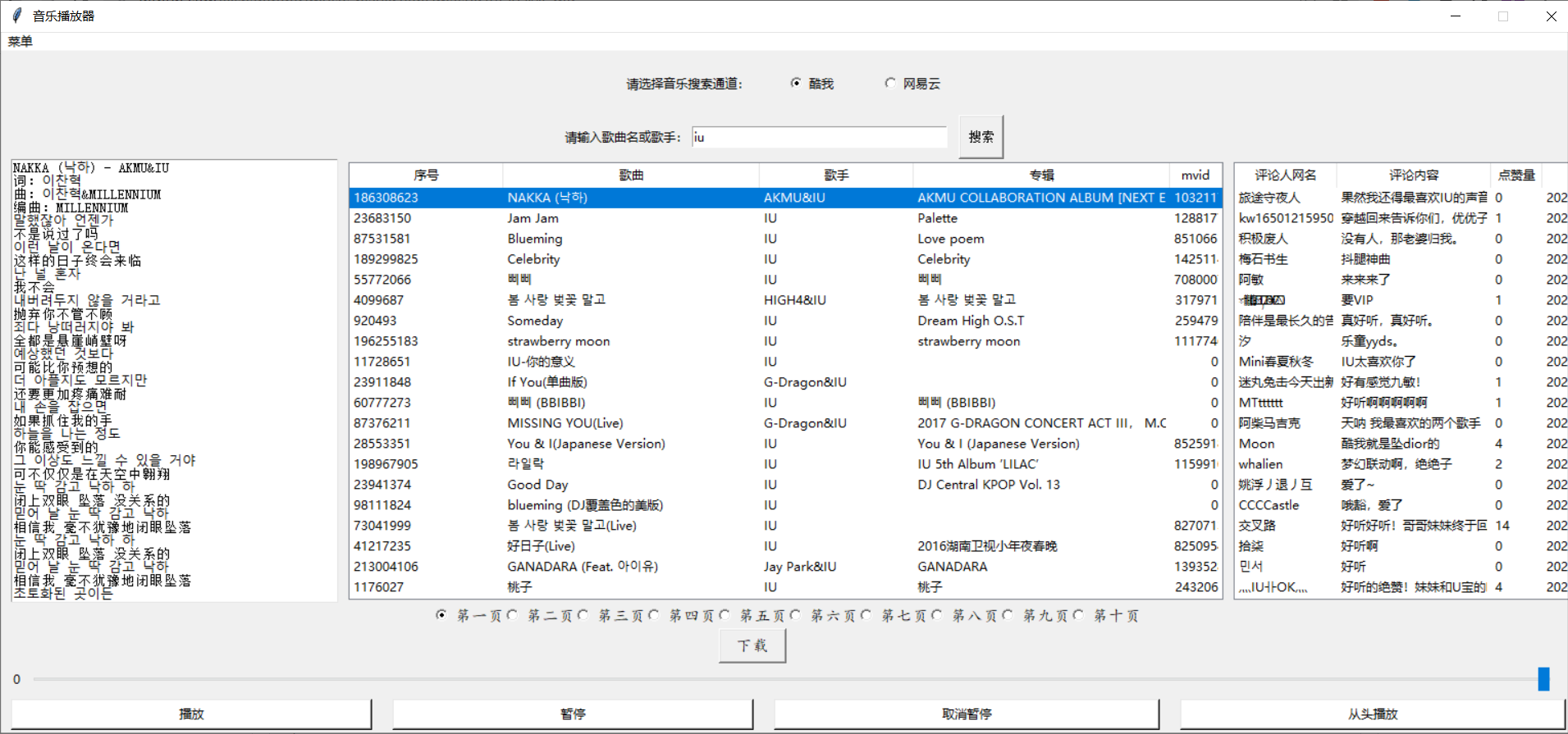Select the 第五页 page radio button

point(752,615)
